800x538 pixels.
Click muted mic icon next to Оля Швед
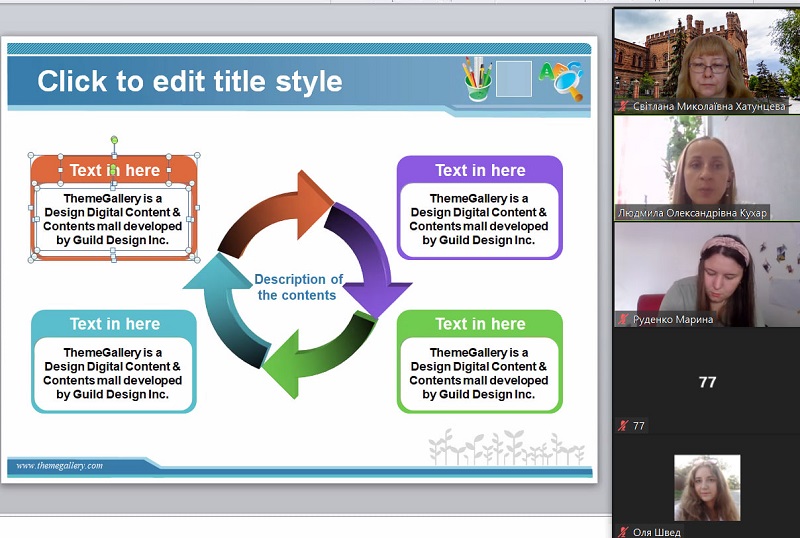click(x=622, y=532)
